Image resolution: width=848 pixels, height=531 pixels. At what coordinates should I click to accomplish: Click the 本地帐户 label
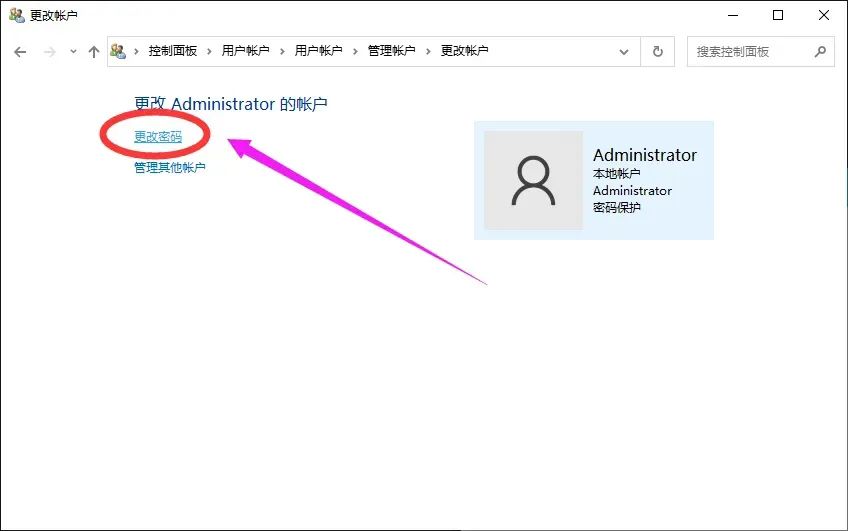617,174
